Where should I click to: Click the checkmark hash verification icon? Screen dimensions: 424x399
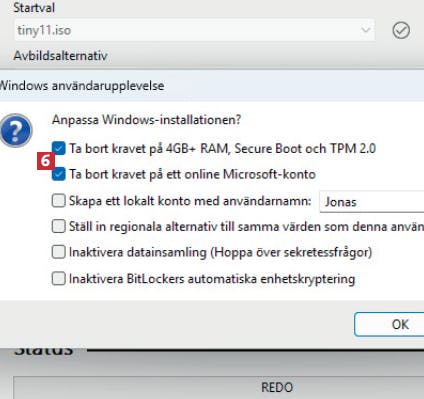401,31
